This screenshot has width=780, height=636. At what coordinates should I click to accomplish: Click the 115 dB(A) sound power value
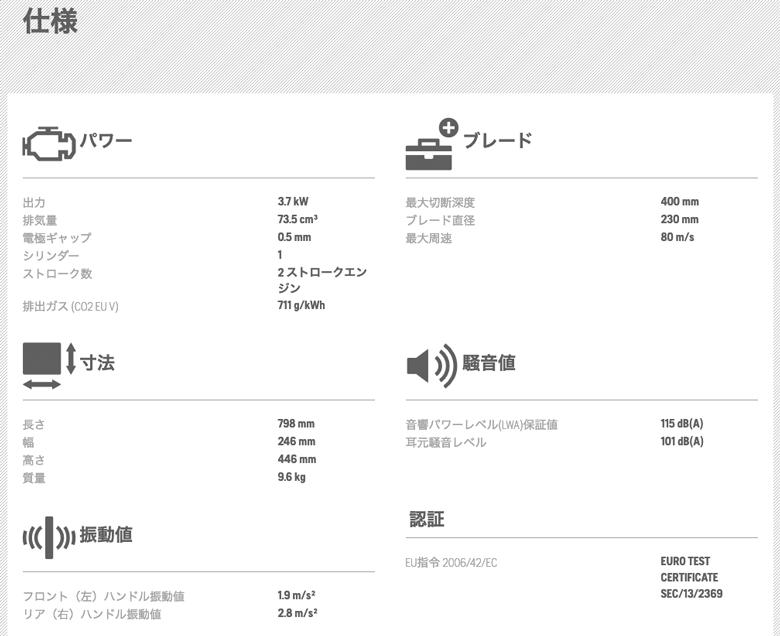(x=682, y=424)
